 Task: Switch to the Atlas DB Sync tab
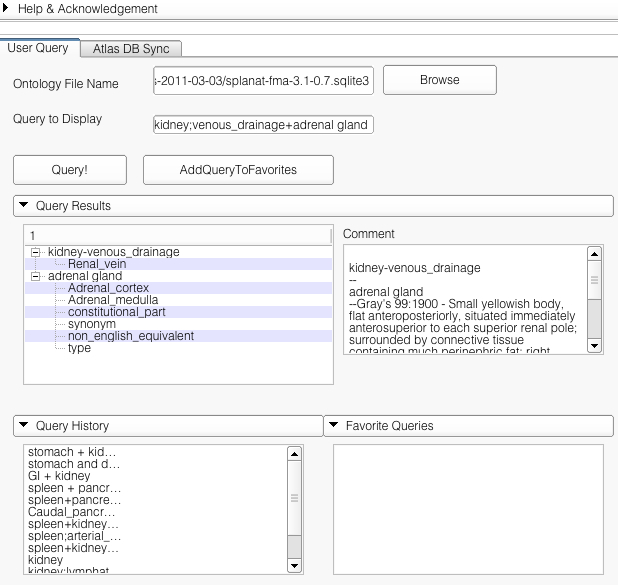[x=130, y=48]
